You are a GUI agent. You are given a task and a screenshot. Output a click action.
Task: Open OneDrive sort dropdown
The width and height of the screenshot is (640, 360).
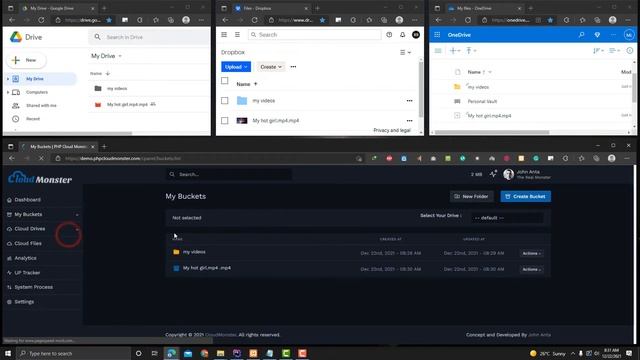(598, 51)
